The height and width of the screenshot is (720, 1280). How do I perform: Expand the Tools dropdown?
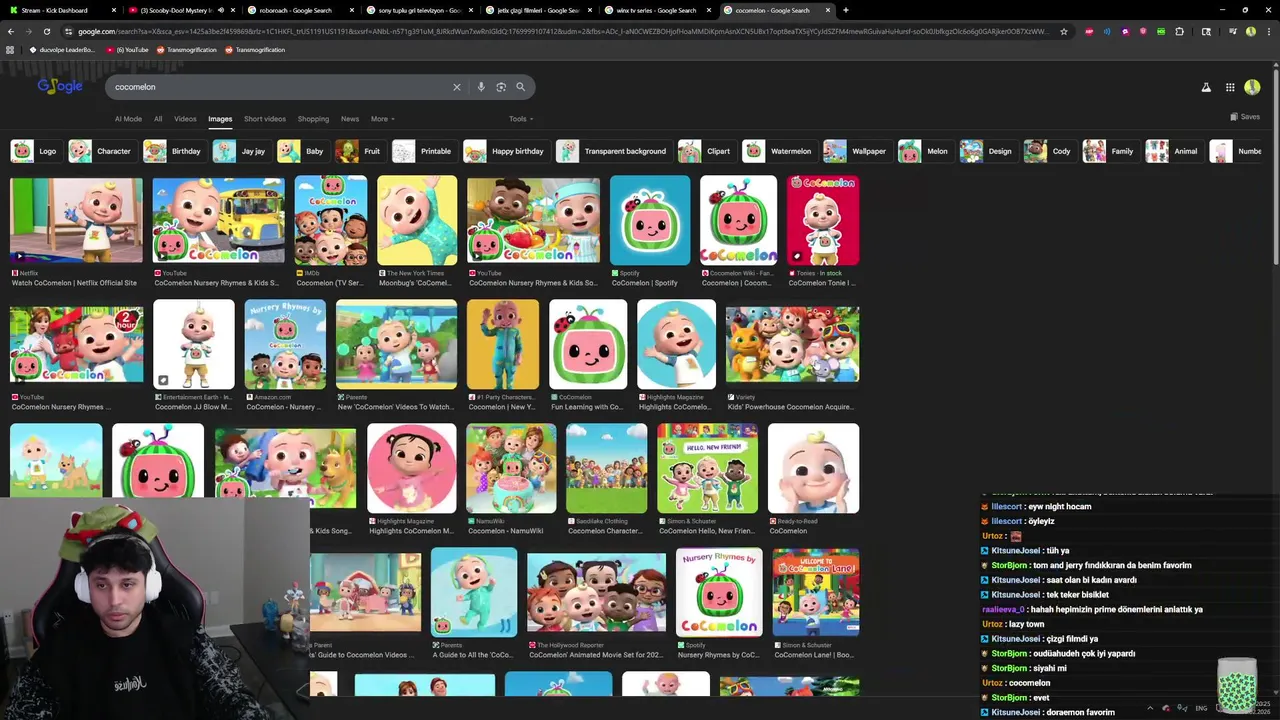pyautogui.click(x=521, y=119)
